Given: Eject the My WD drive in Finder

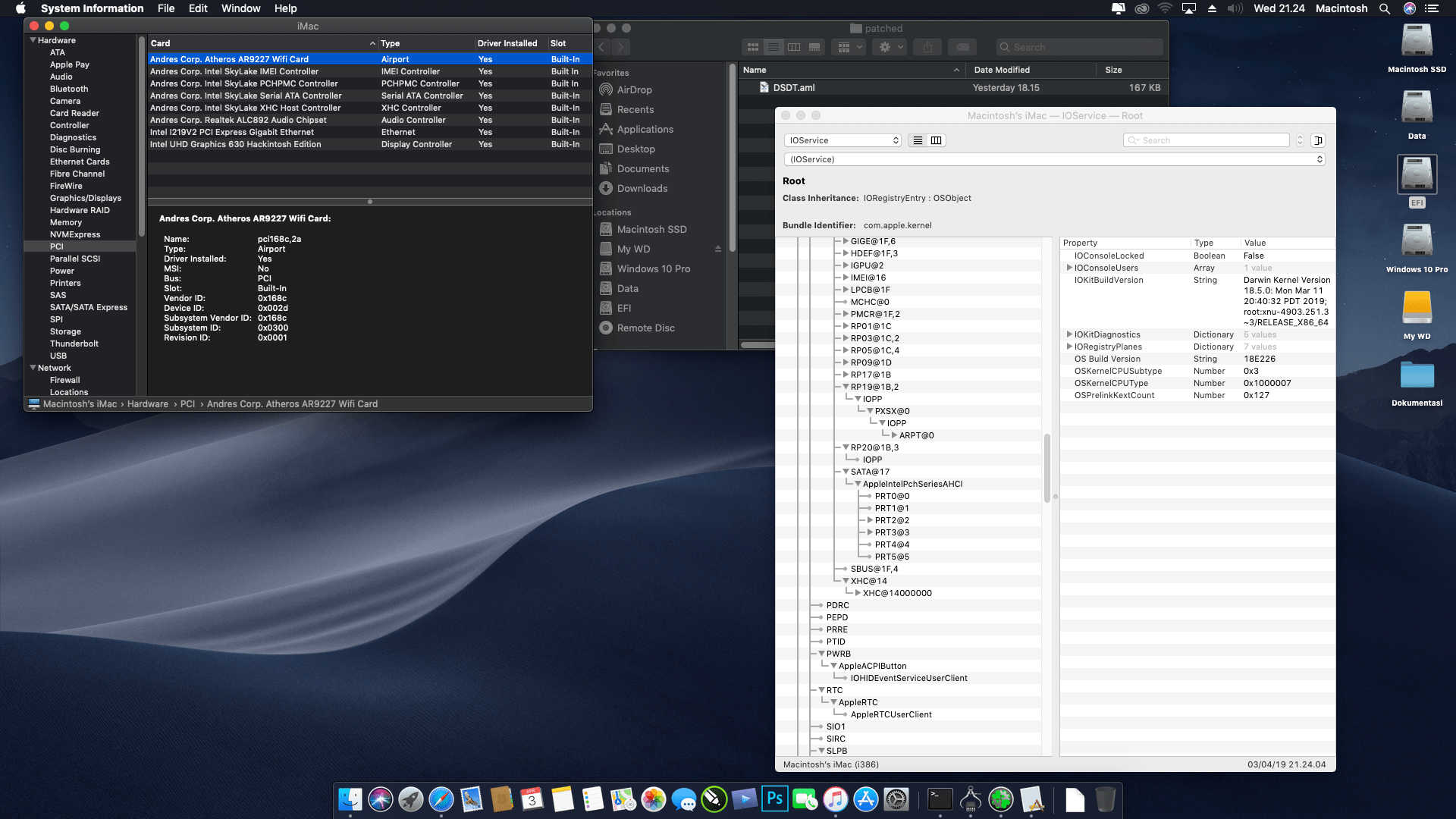Looking at the screenshot, I should click(717, 249).
